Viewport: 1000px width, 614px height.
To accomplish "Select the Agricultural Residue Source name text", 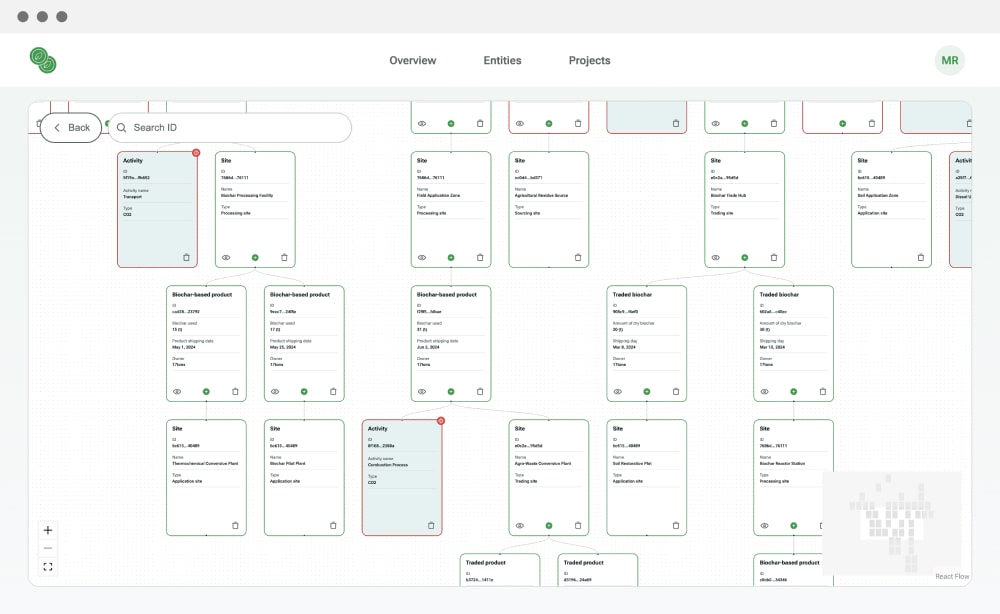I will click(x=541, y=195).
